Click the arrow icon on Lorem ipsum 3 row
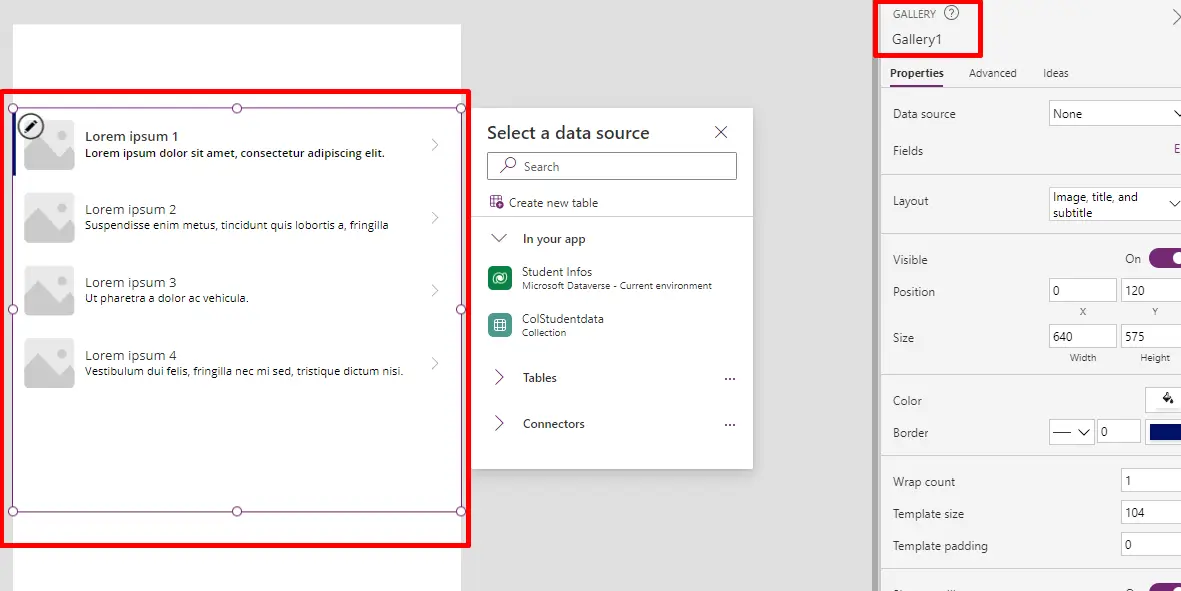Screen dimensions: 1181x591 435,291
